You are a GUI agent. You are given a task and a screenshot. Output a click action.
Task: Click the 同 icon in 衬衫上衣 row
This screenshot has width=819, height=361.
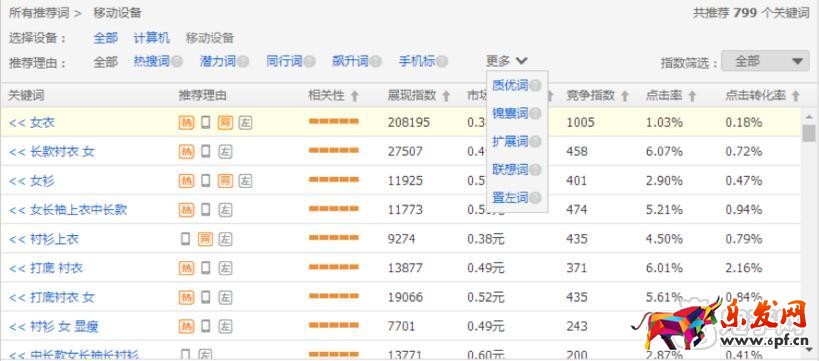point(205,239)
